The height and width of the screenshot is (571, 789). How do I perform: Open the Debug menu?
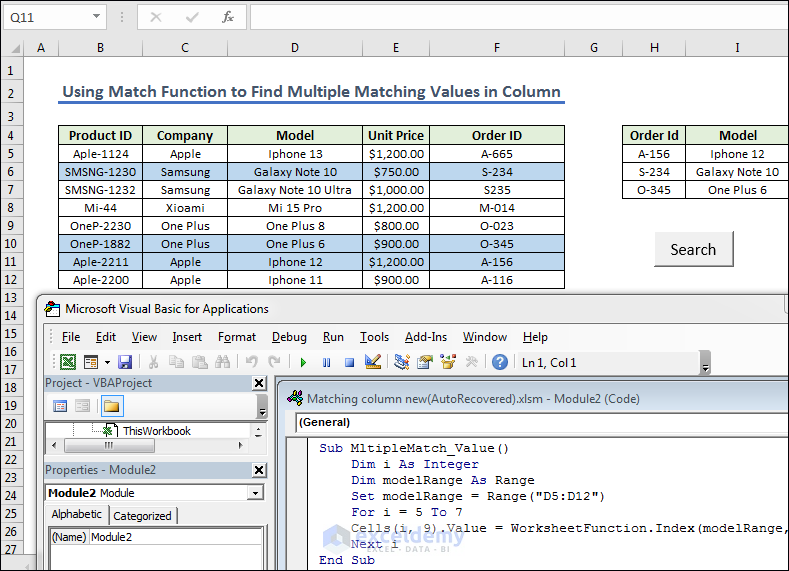tap(289, 337)
